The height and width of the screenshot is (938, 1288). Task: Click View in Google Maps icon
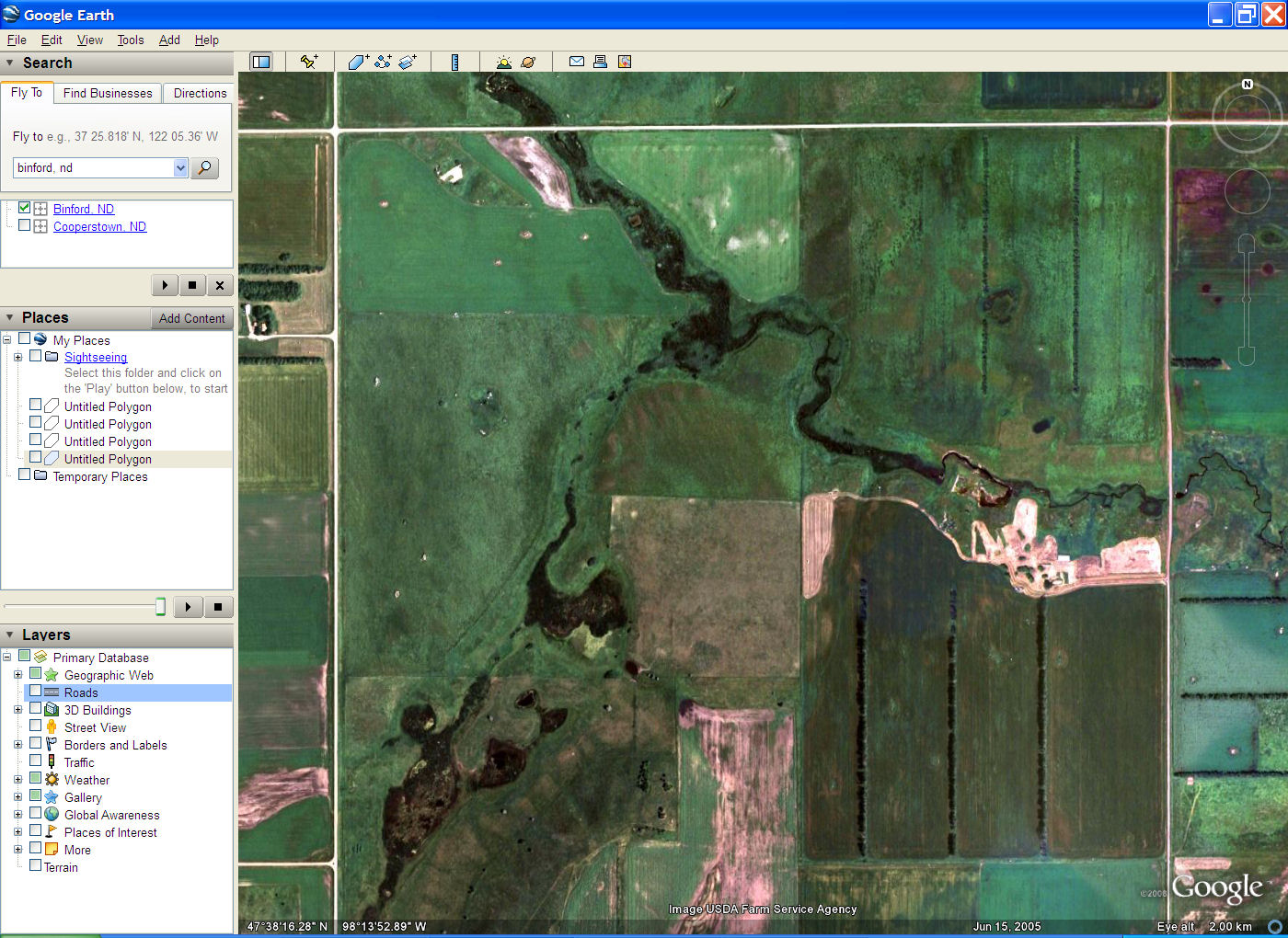click(625, 62)
